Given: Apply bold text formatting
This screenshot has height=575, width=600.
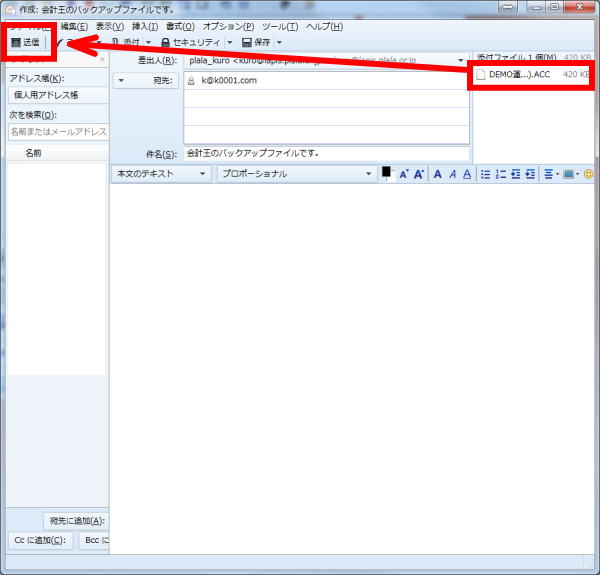Looking at the screenshot, I should coord(438,174).
